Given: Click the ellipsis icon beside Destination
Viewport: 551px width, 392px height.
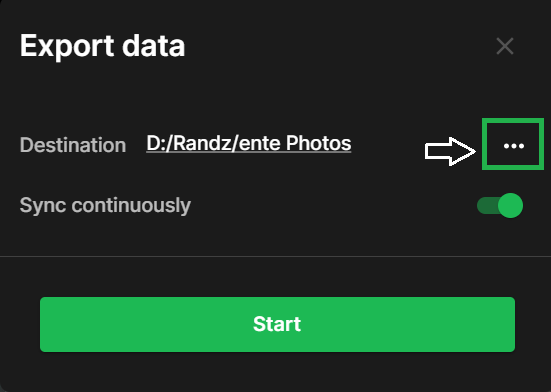Looking at the screenshot, I should pyautogui.click(x=513, y=146).
